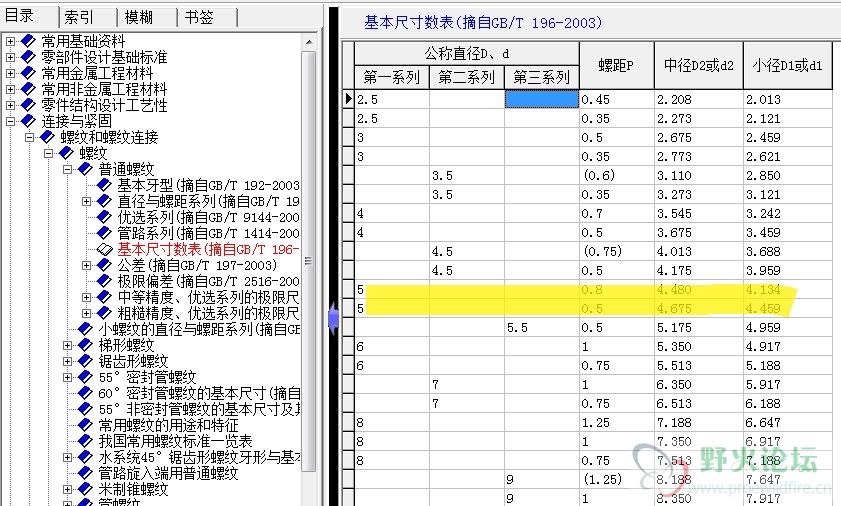Click the 第二系列 column header
The height and width of the screenshot is (506, 841).
click(x=467, y=77)
